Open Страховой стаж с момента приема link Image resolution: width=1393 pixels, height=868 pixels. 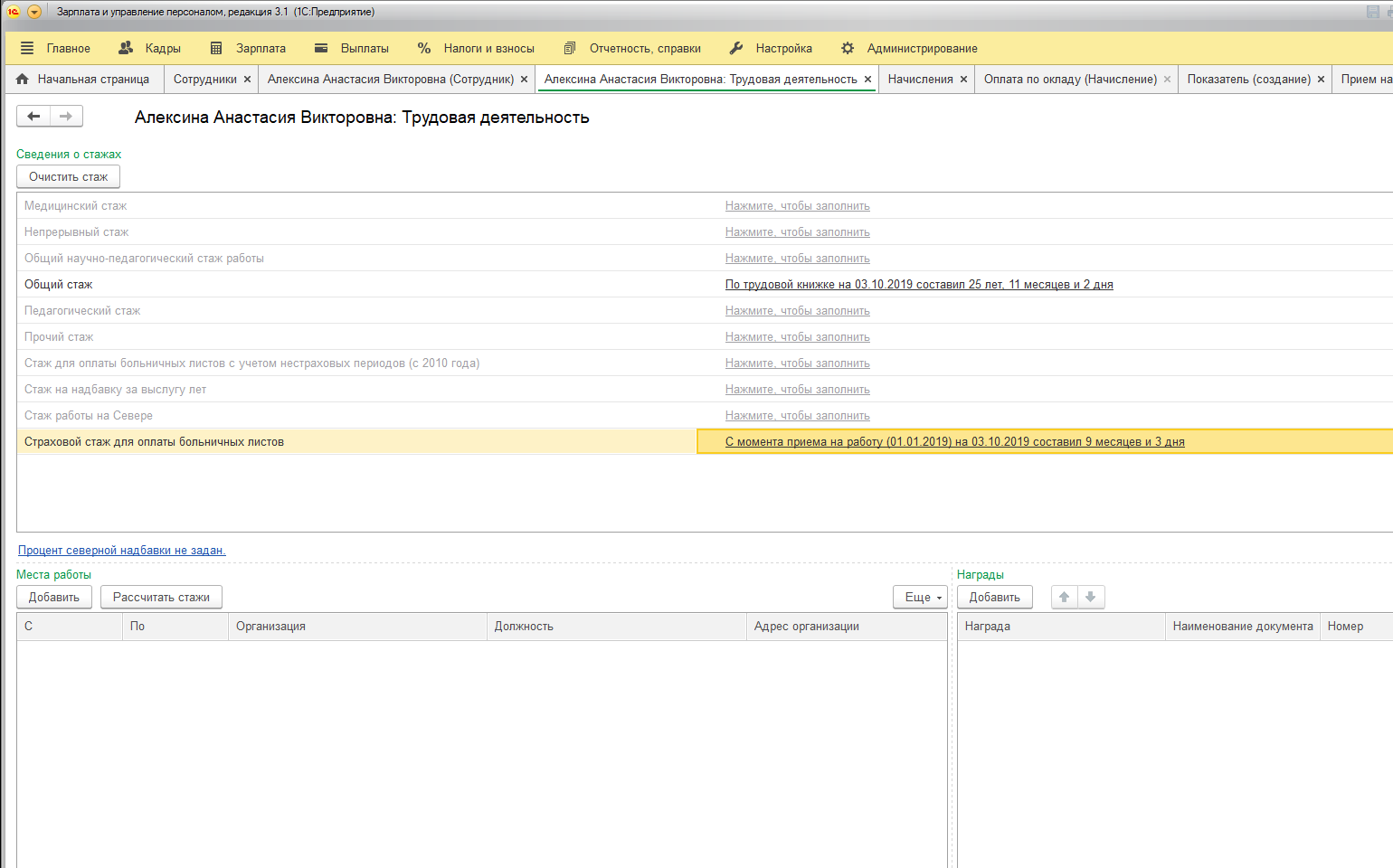coord(954,442)
